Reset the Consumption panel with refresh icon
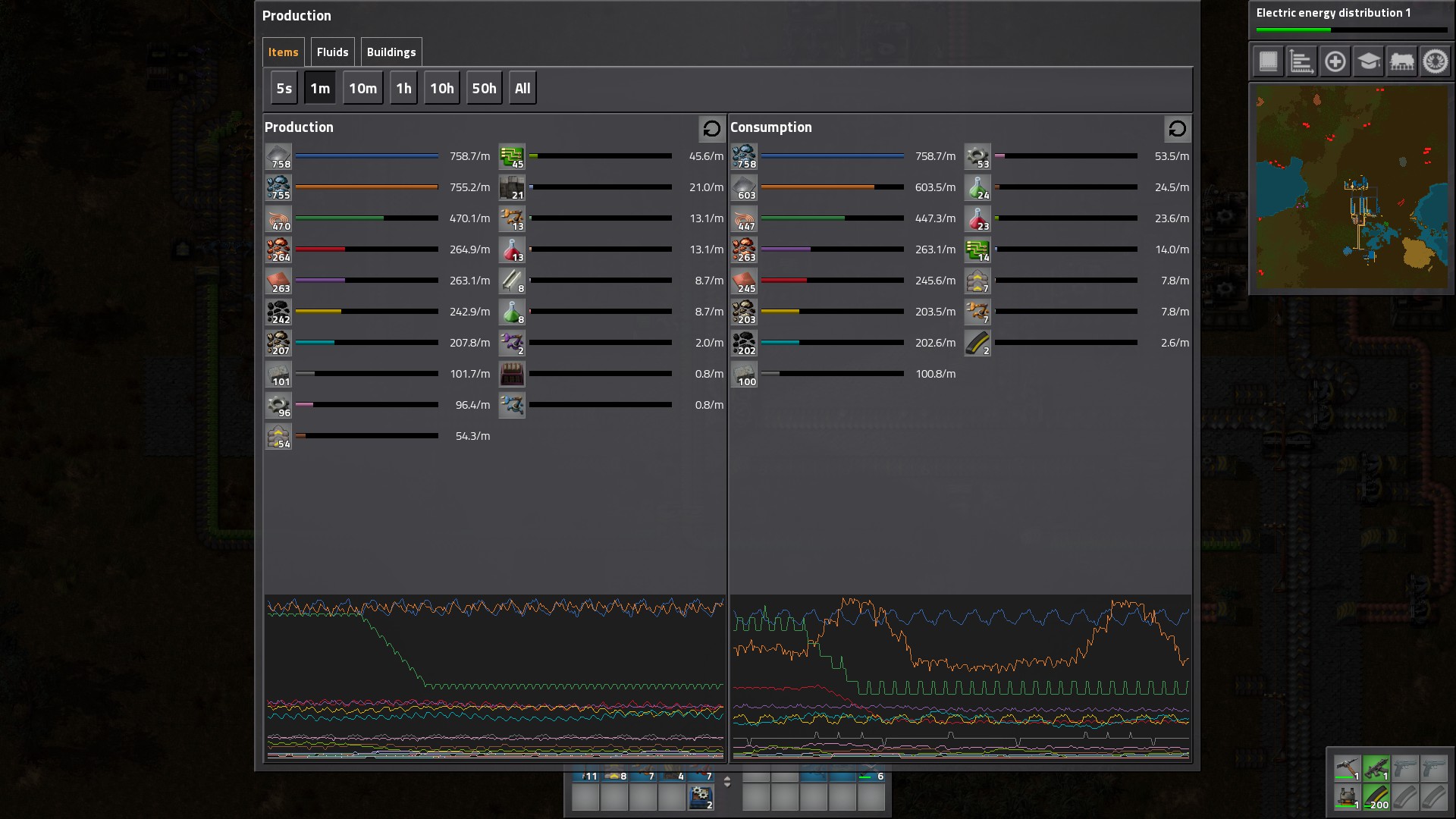This screenshot has height=819, width=1456. coord(1177,129)
